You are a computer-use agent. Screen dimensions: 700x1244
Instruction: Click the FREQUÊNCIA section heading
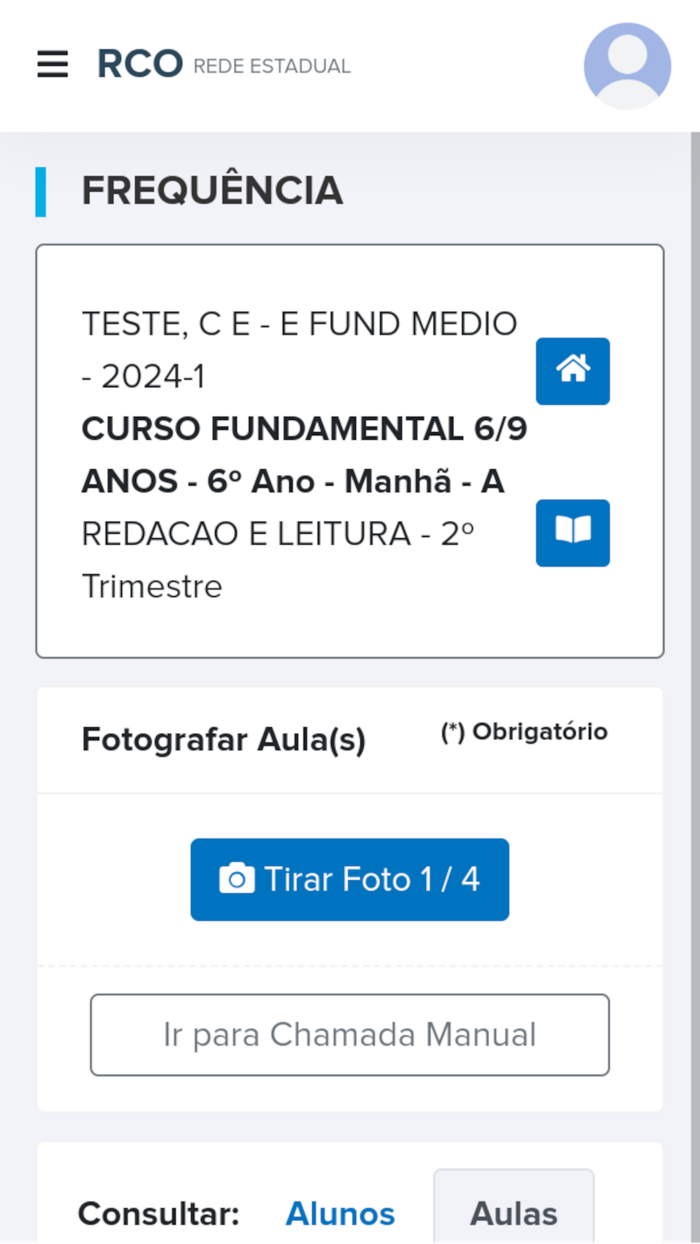coord(212,190)
